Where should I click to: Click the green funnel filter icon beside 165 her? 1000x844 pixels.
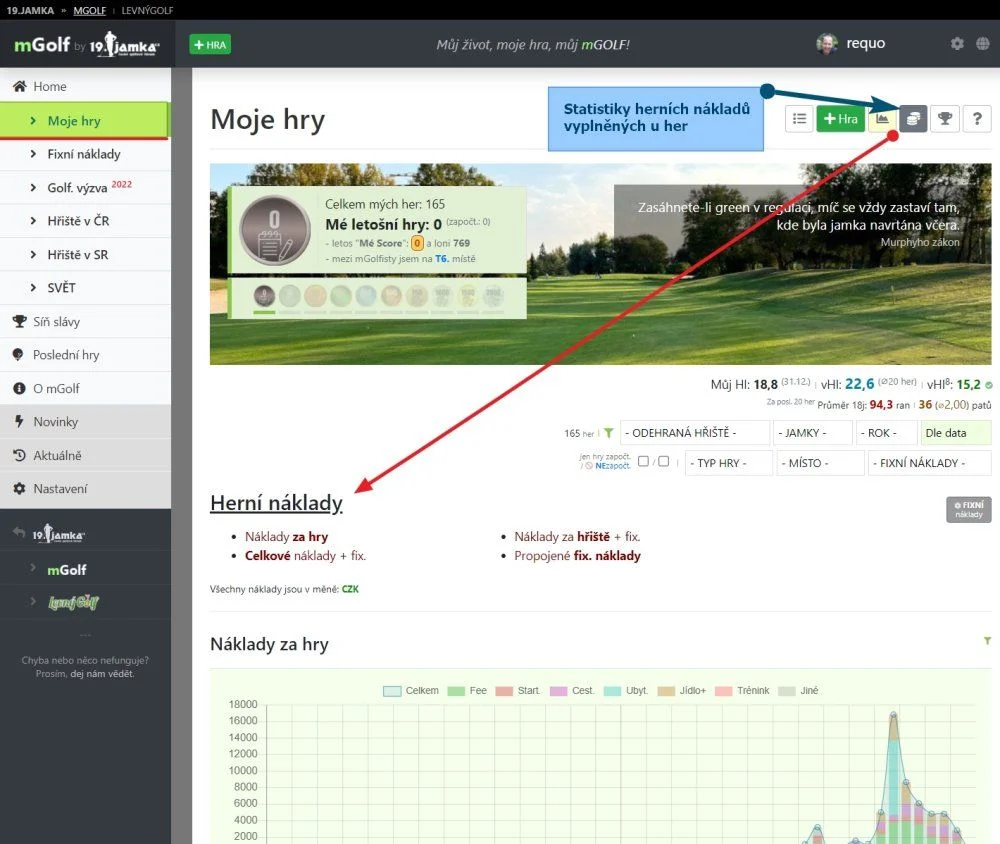[609, 433]
